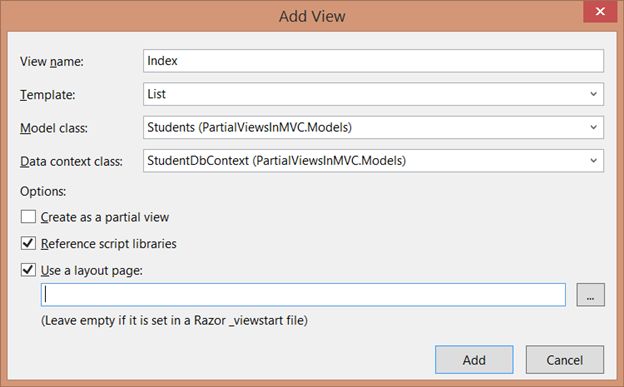This screenshot has height=387, width=624.
Task: Click the StudentDbContext combo box text
Action: [x=277, y=161]
